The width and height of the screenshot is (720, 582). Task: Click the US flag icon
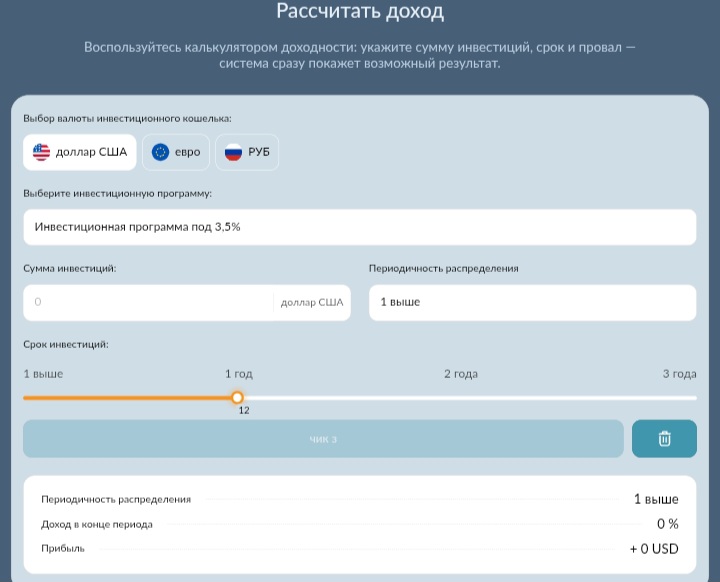pyautogui.click(x=41, y=152)
